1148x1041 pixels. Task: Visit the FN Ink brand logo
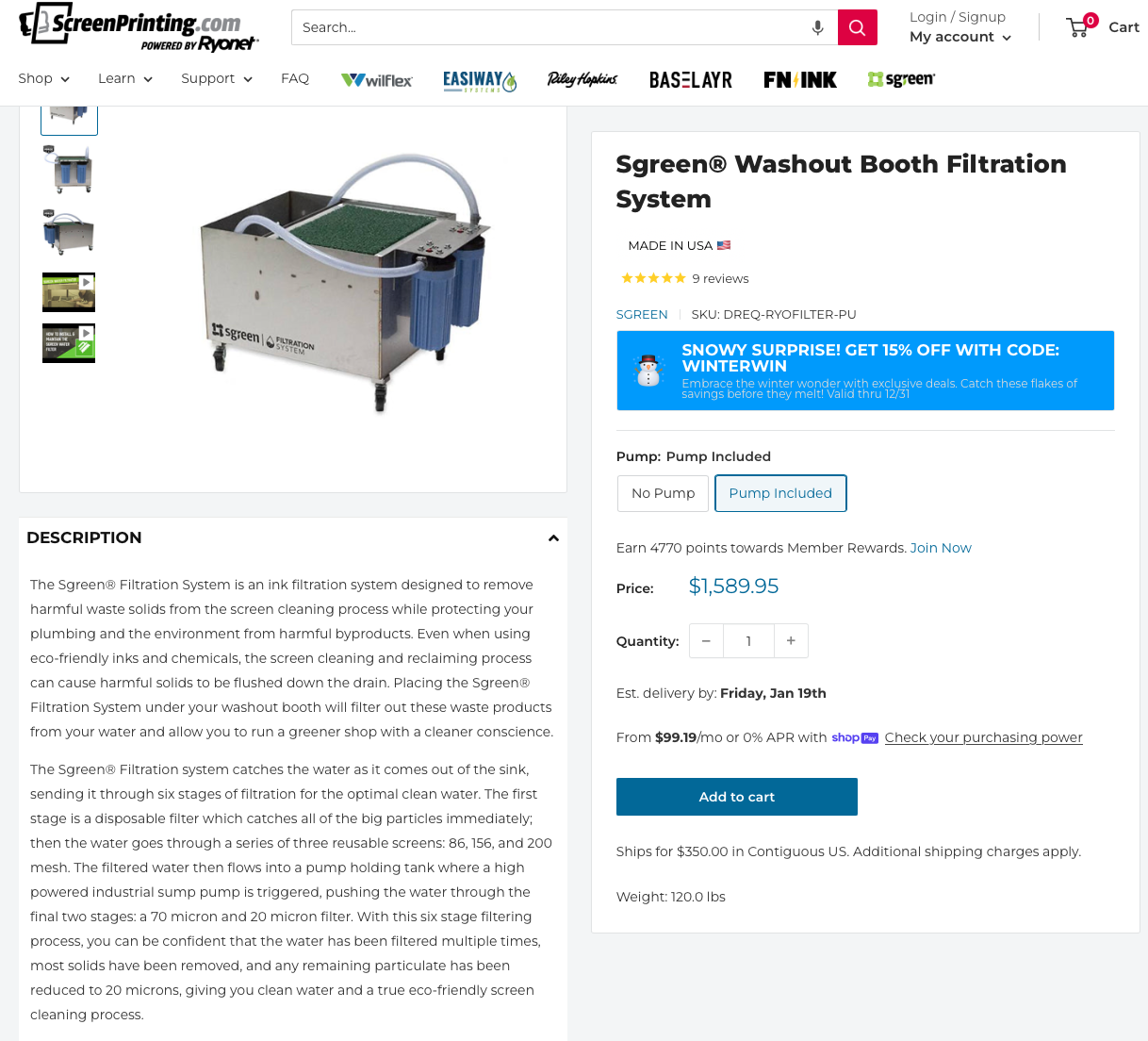[800, 80]
